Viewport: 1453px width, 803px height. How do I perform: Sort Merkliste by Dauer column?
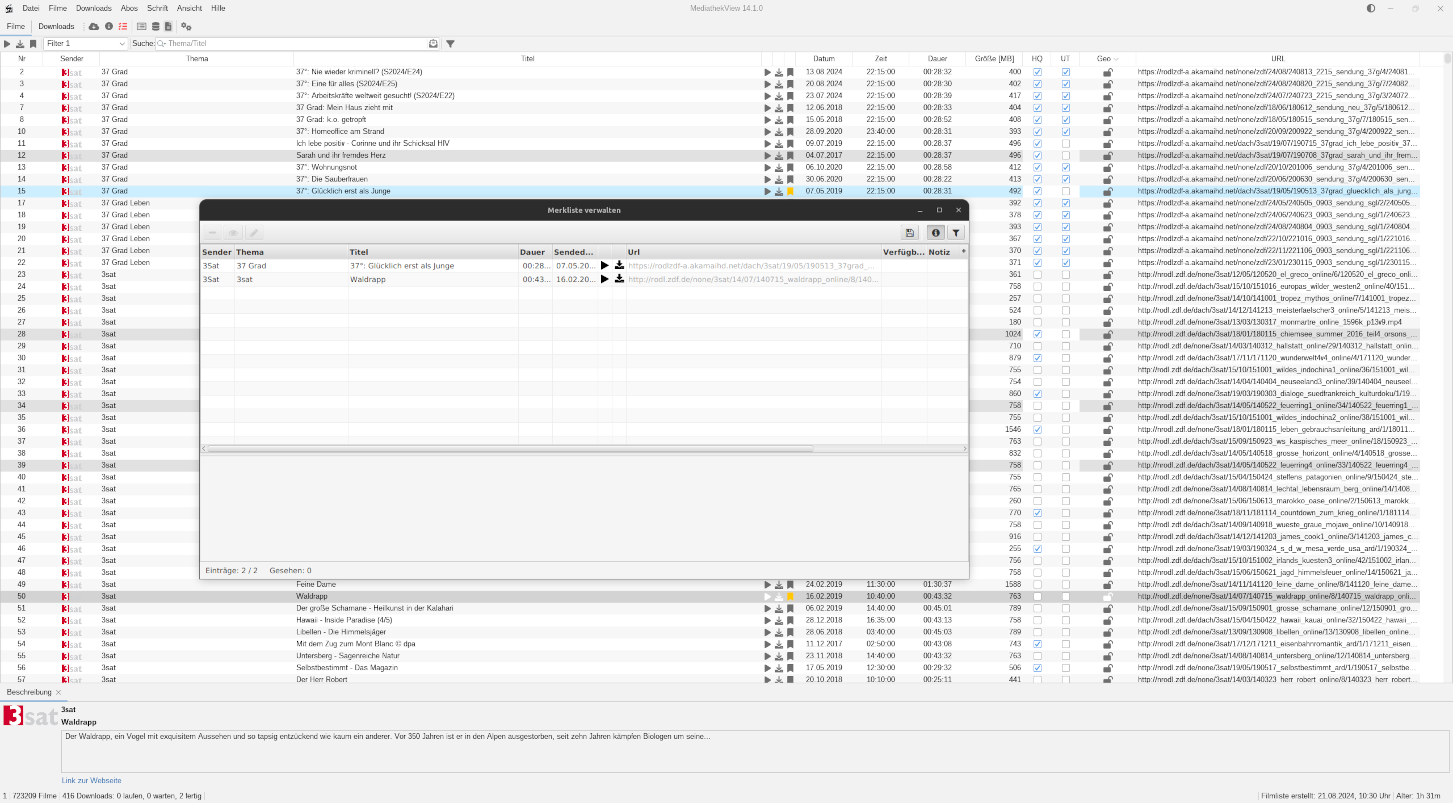click(x=535, y=252)
